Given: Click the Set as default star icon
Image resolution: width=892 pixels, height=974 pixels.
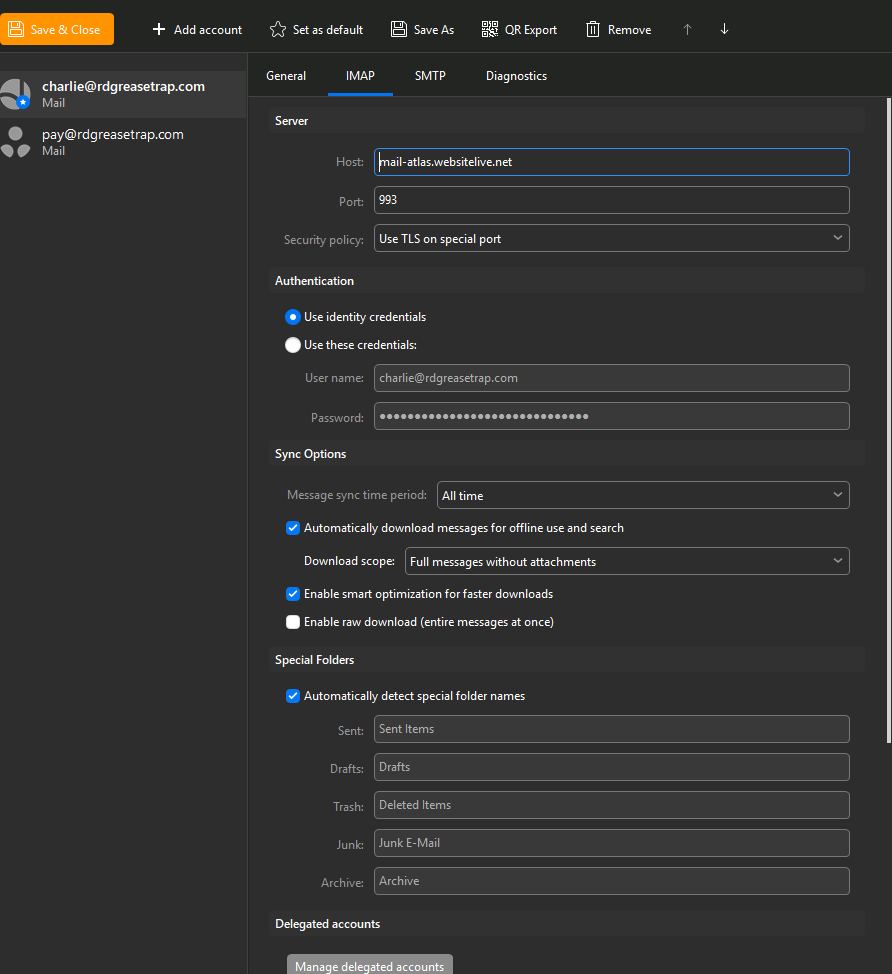Looking at the screenshot, I should click(x=278, y=29).
